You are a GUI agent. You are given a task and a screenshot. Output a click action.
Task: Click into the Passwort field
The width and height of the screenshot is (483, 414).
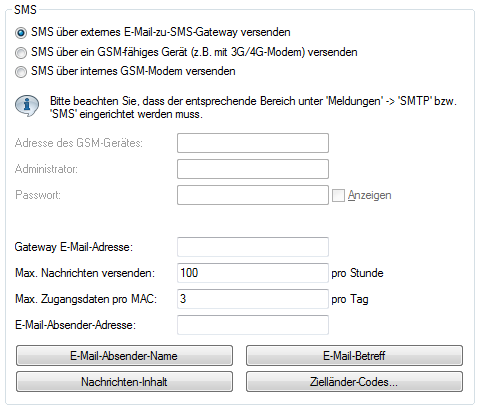[x=253, y=195]
